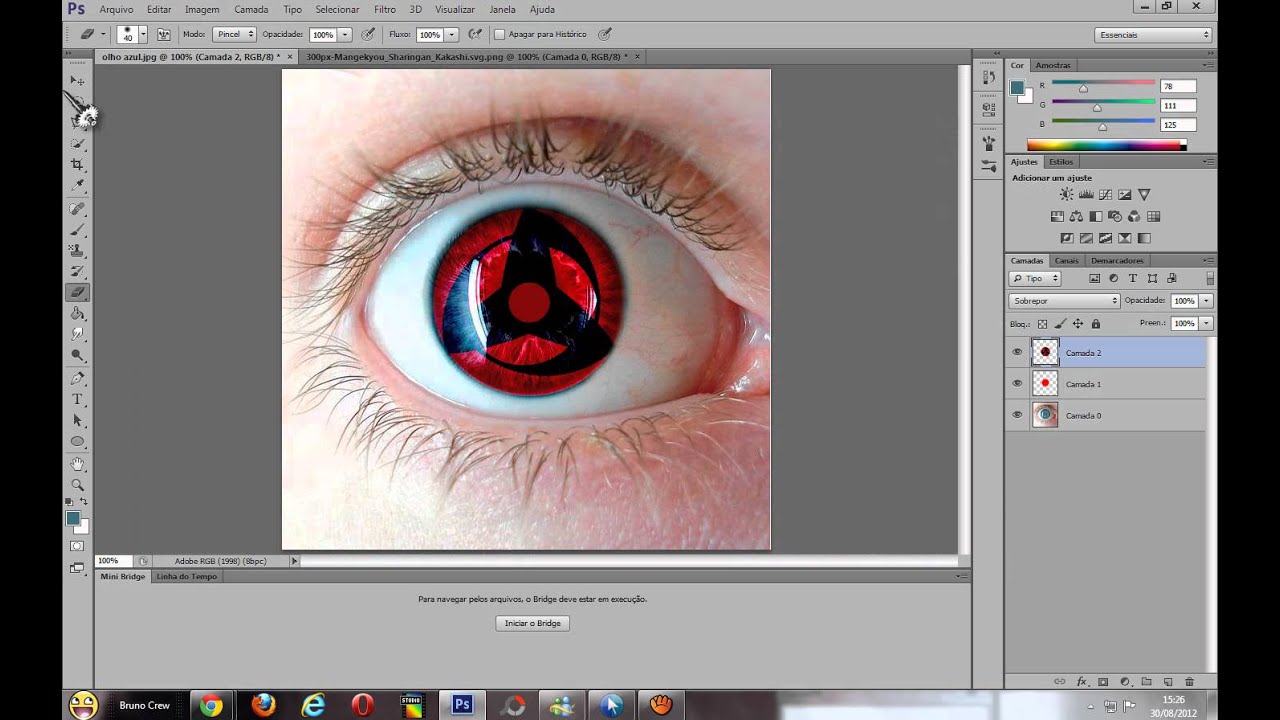This screenshot has height=720, width=1280.
Task: Open the Filtro menu
Action: coord(385,9)
